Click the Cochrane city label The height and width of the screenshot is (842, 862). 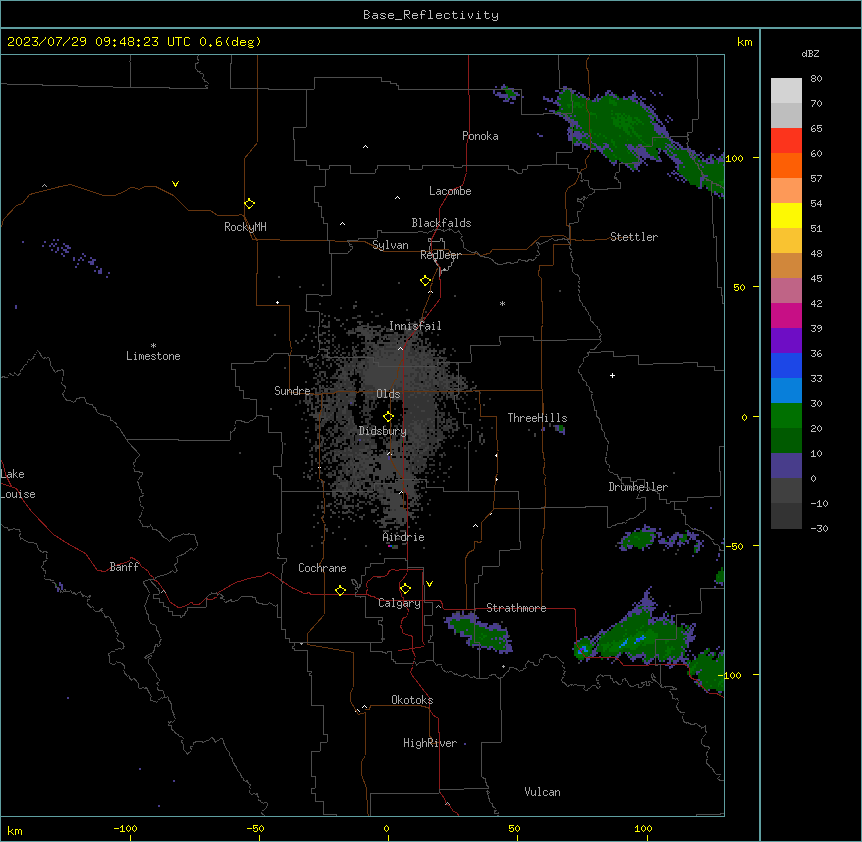[x=322, y=568]
